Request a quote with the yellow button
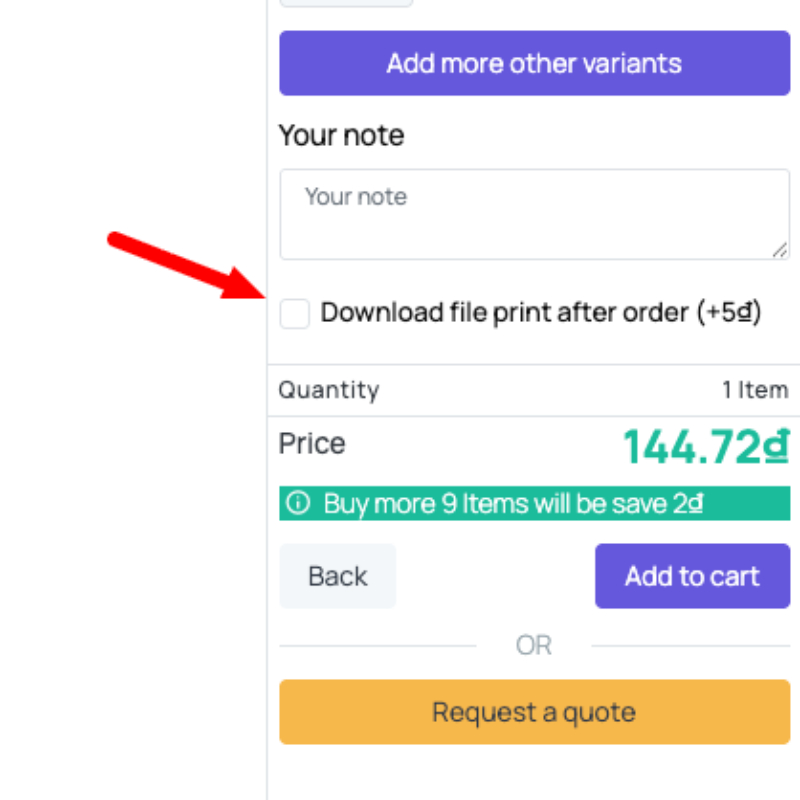Screen dimensions: 800x800 click(534, 712)
